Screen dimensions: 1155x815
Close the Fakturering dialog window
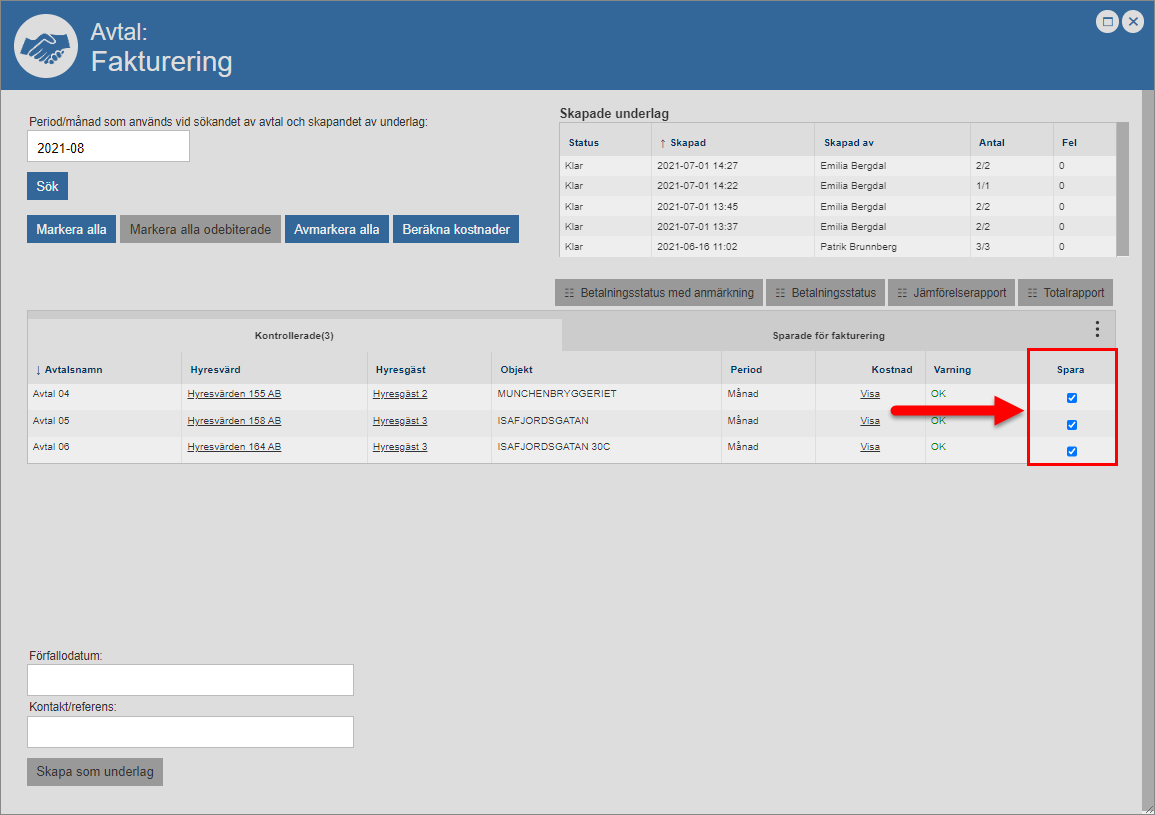[1133, 21]
